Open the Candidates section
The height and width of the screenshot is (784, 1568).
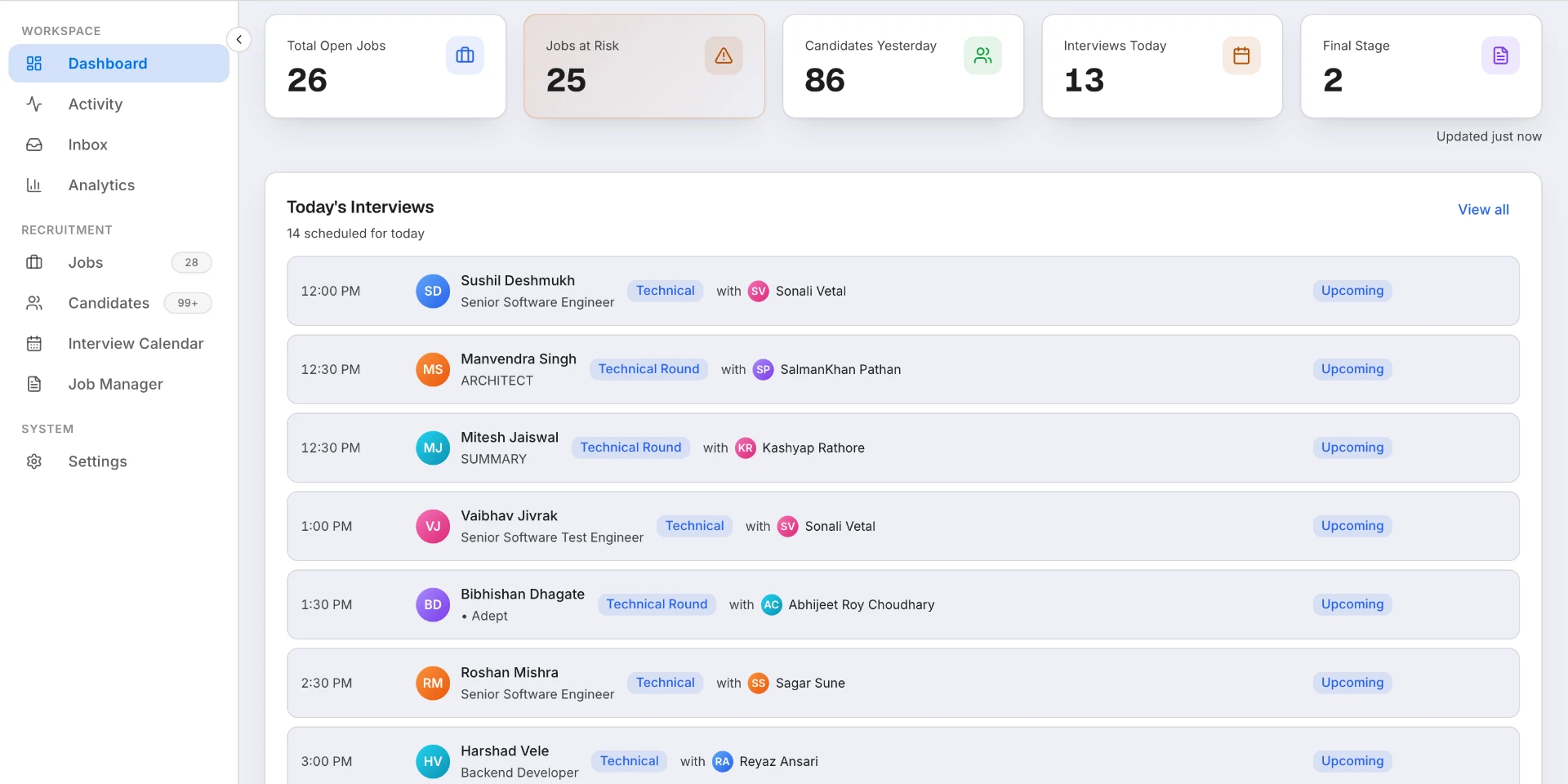coord(119,303)
